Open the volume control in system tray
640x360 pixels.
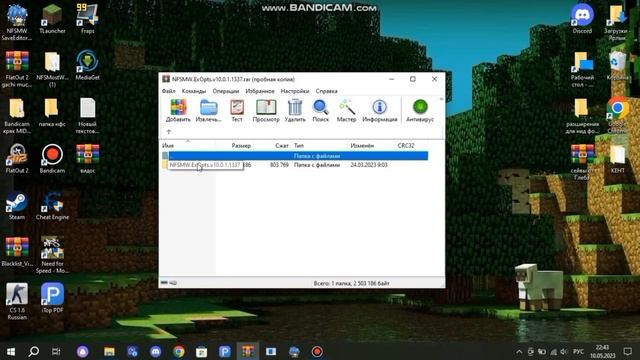pos(564,351)
